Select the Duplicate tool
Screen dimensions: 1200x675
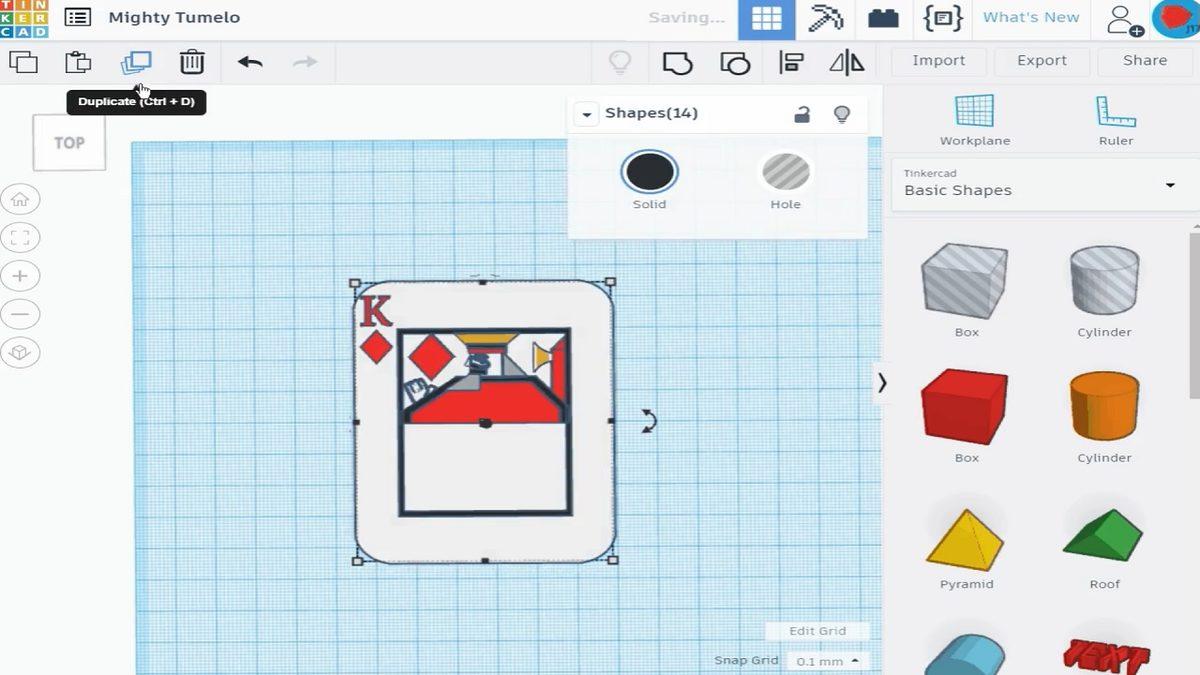pyautogui.click(x=137, y=61)
